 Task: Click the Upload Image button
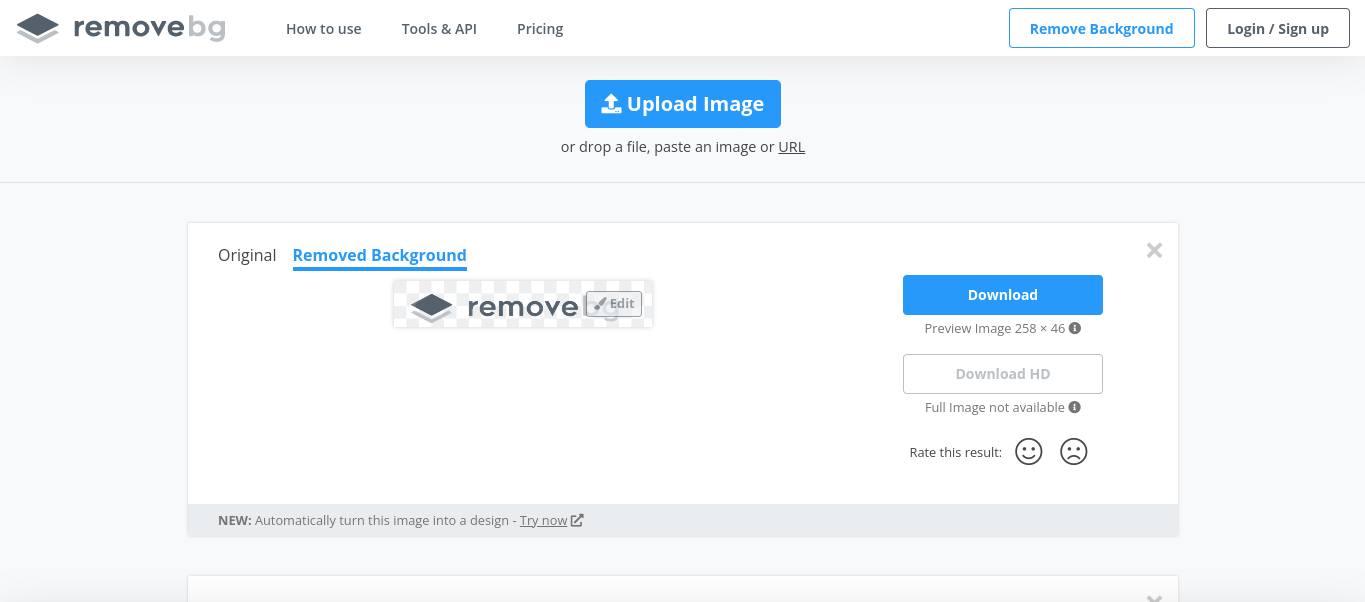pyautogui.click(x=683, y=104)
